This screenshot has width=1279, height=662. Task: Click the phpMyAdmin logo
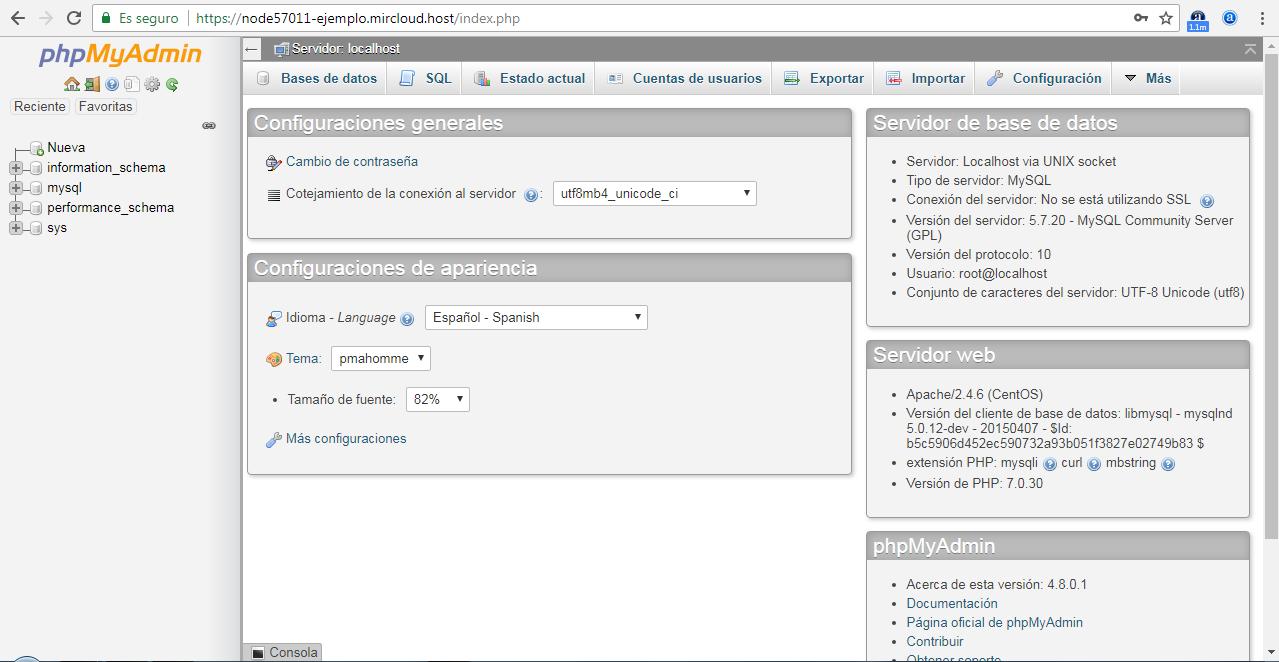click(x=120, y=54)
